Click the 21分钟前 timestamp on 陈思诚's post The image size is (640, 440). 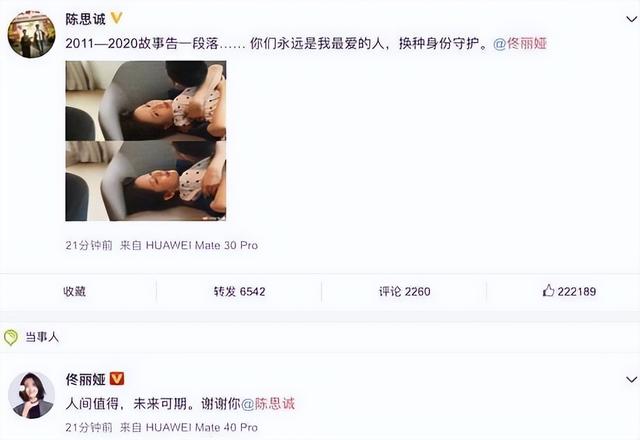[89, 245]
